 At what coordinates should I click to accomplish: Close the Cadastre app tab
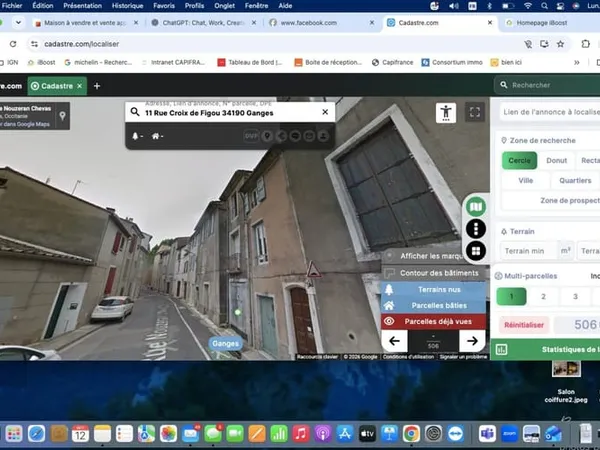click(x=79, y=86)
